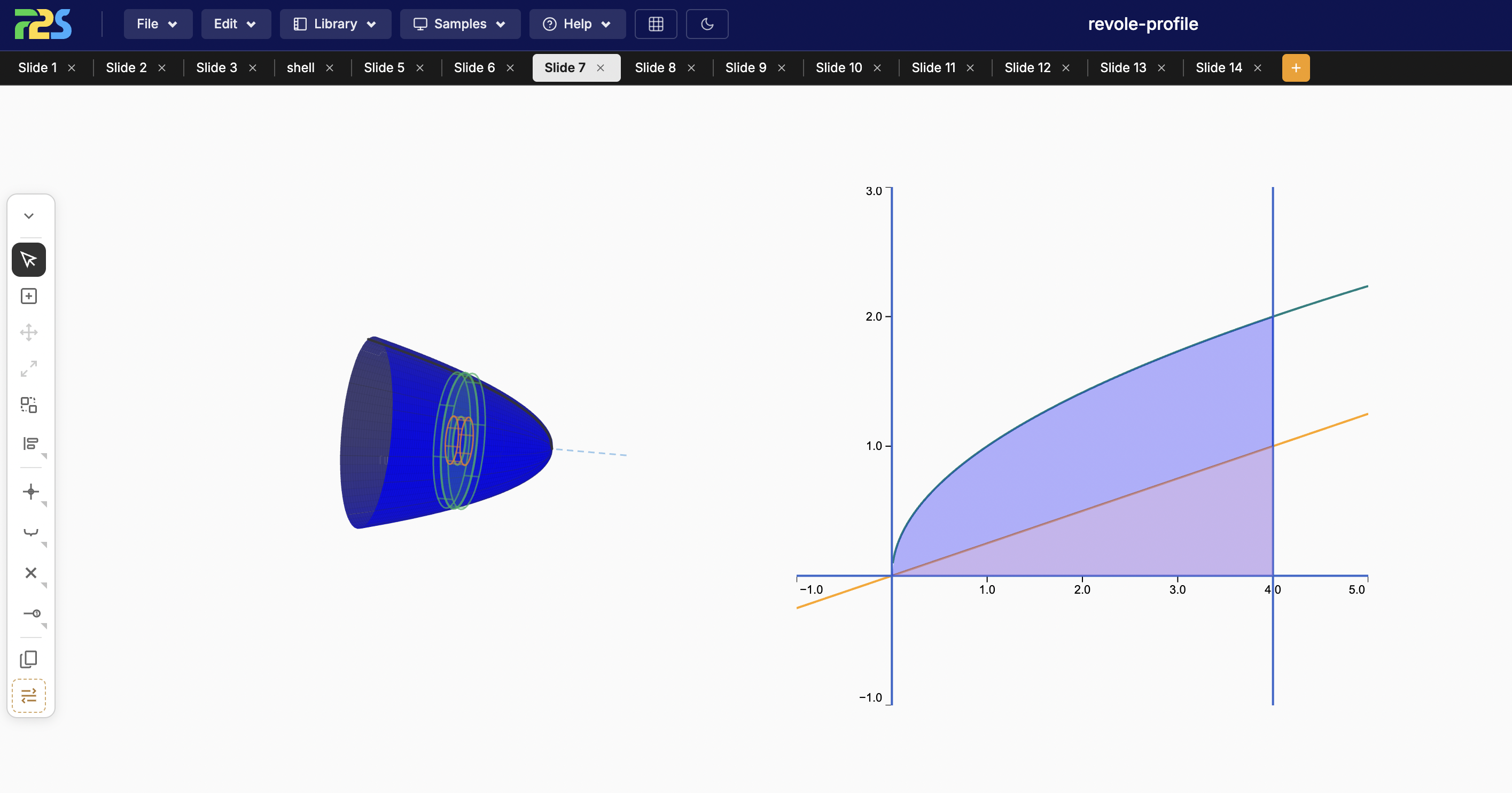The image size is (1512, 793).
Task: Select the point creation tool
Action: [30, 491]
